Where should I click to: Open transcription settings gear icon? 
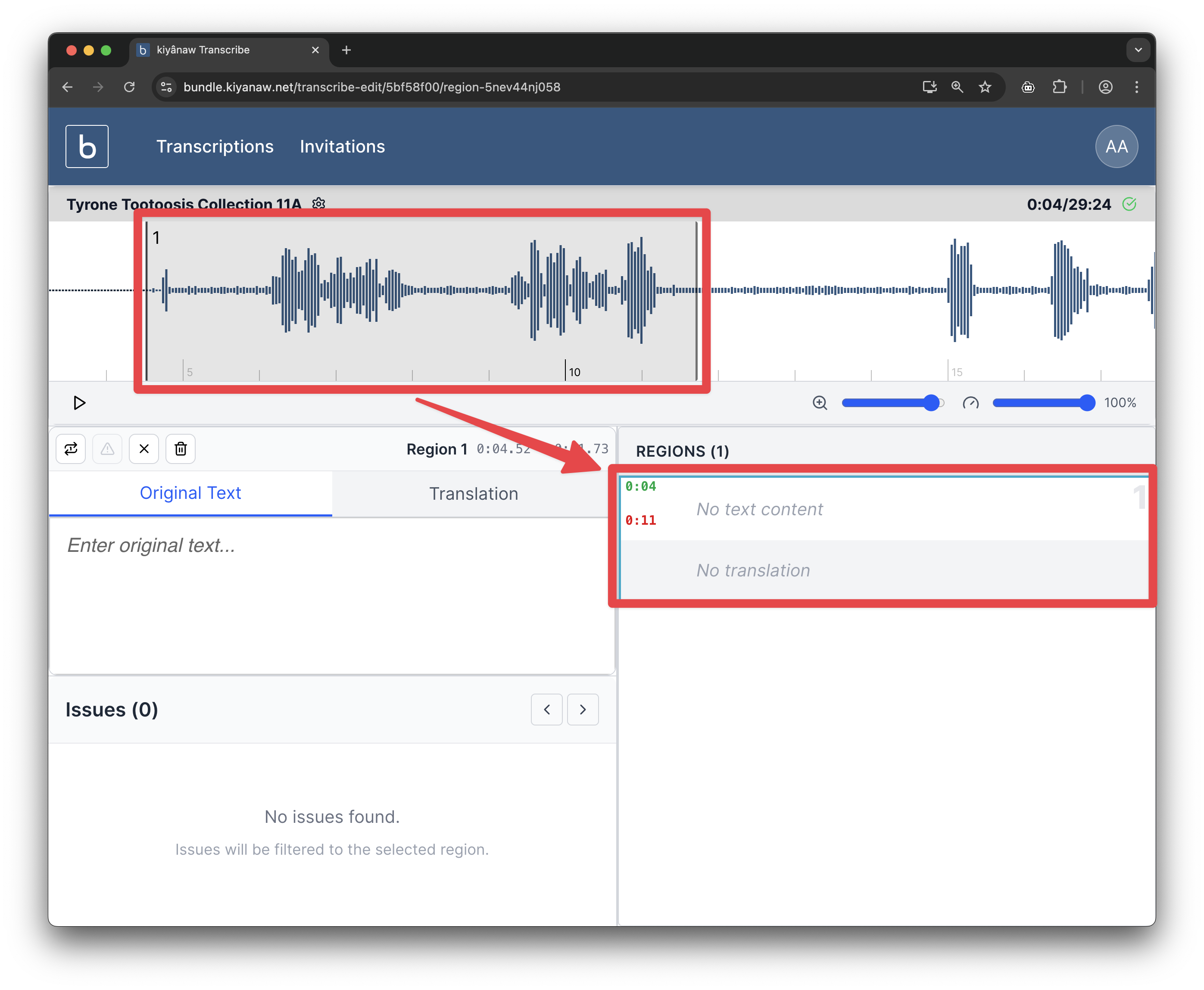coord(319,204)
